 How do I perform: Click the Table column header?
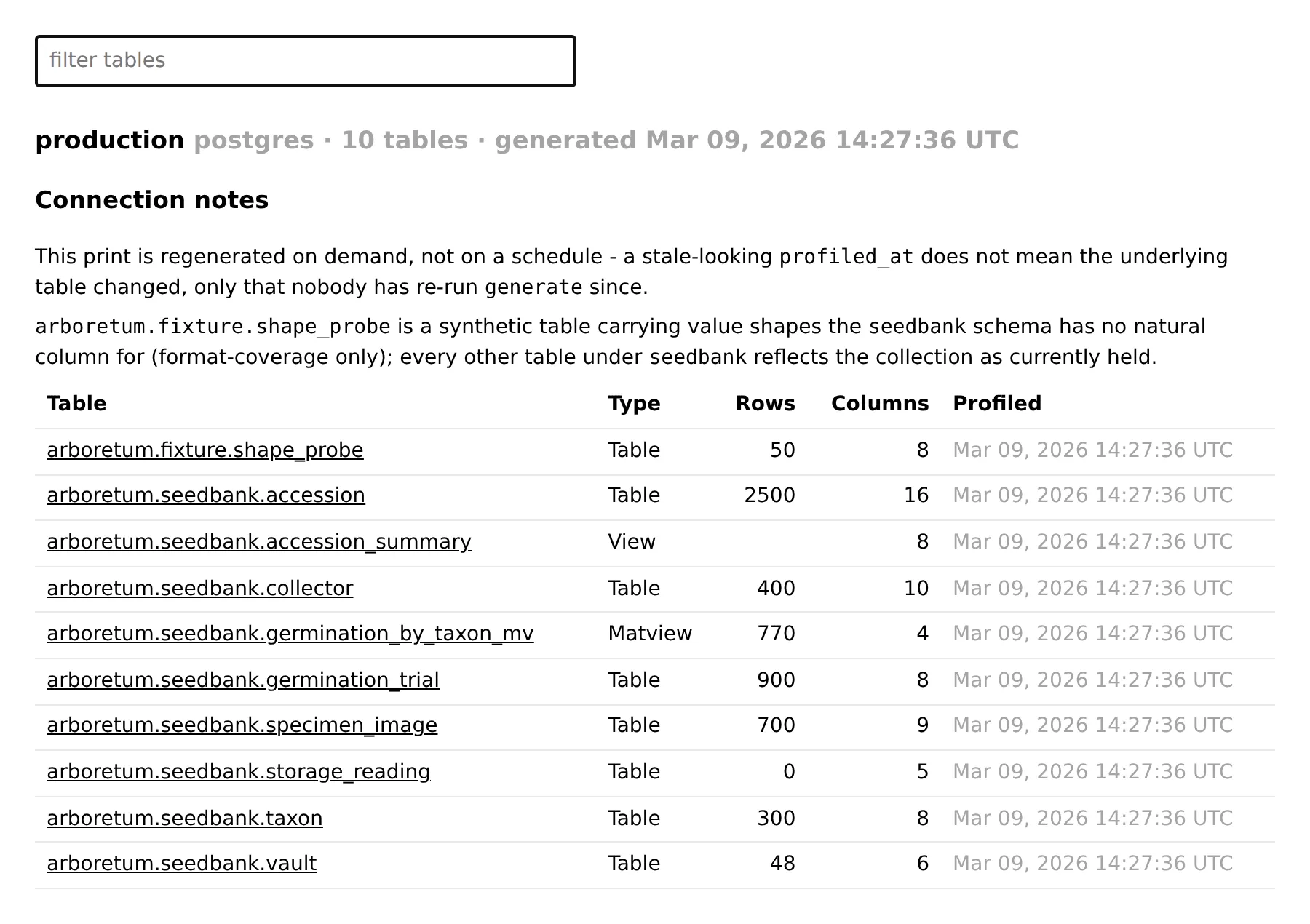pos(76,404)
